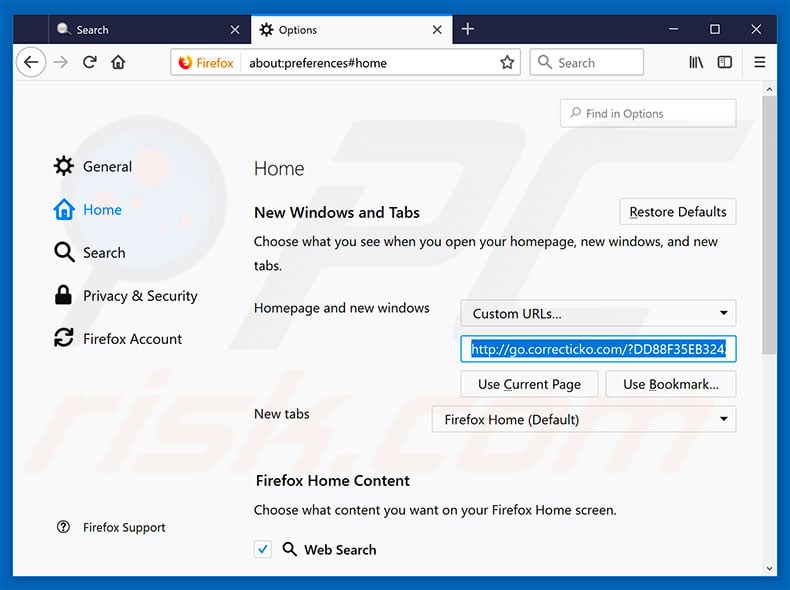Viewport: 790px width, 590px height.
Task: Click Use Bookmark button
Action: [x=671, y=384]
